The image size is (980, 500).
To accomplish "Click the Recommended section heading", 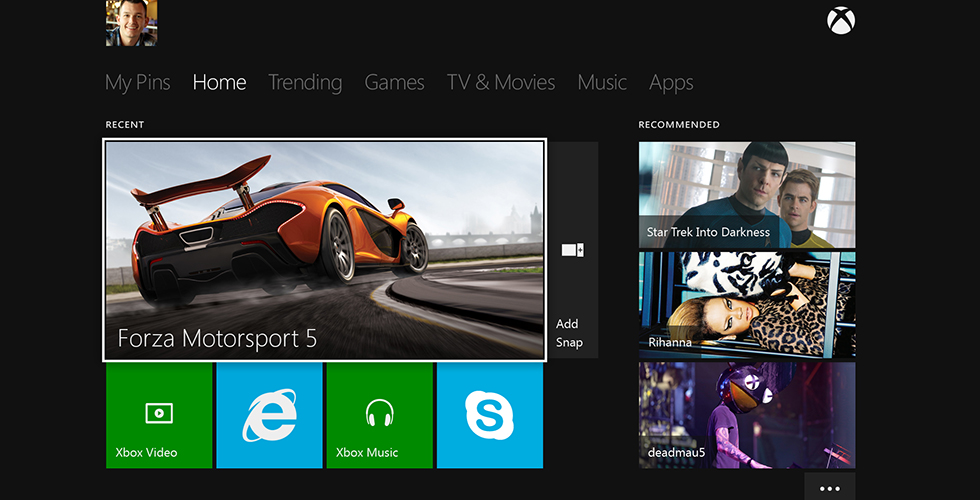I will [x=679, y=125].
